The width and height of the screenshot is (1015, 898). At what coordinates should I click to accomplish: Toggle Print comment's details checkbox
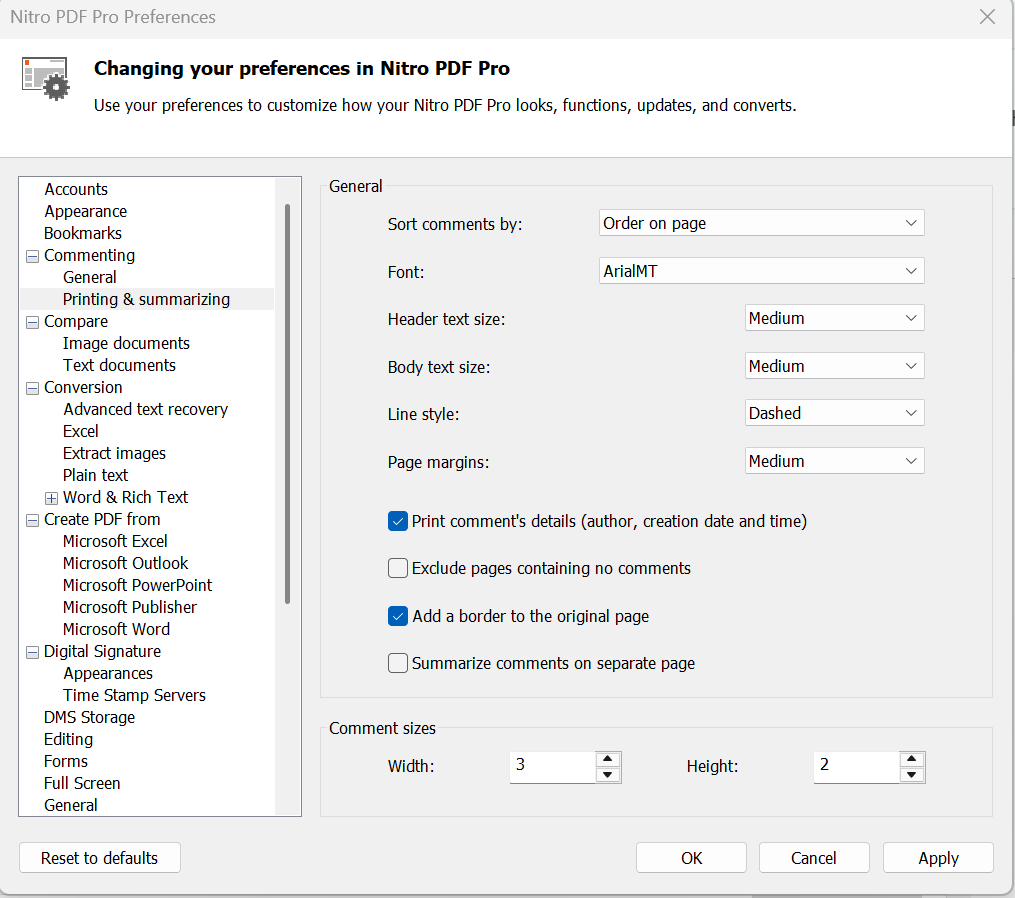tap(397, 521)
